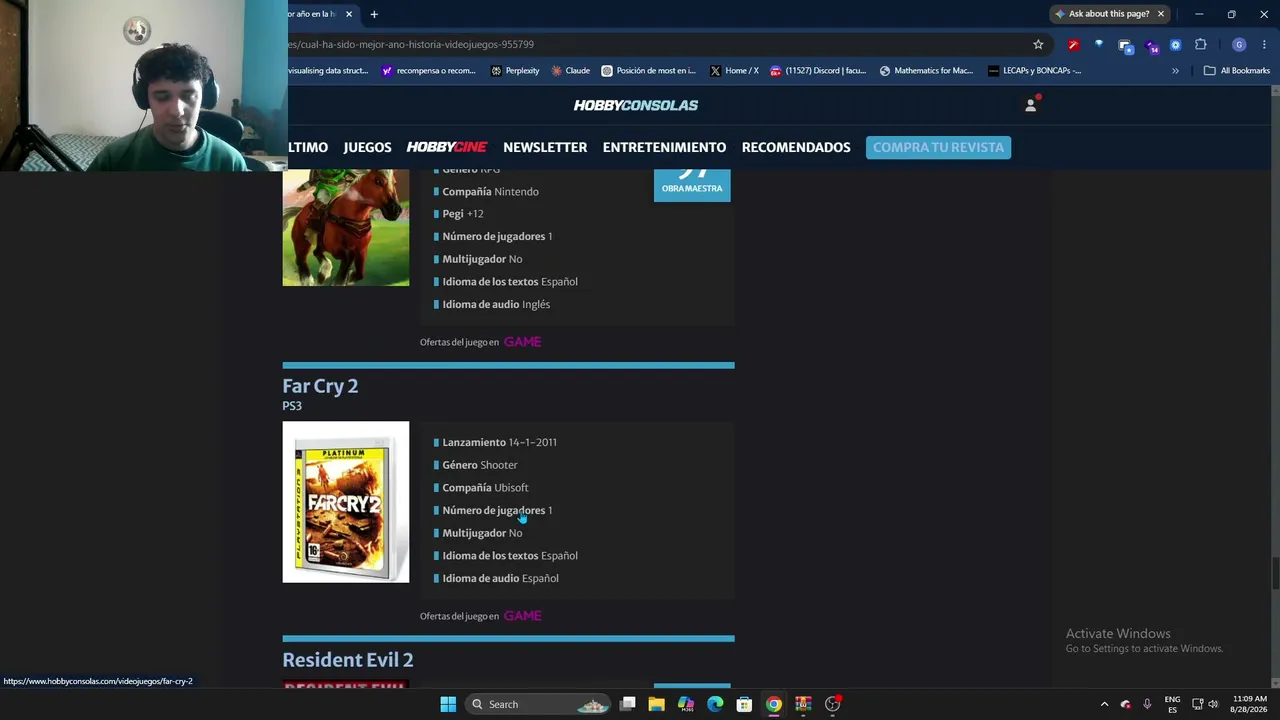Image resolution: width=1280 pixels, height=720 pixels.
Task: Open the Juegos menu
Action: tap(367, 147)
